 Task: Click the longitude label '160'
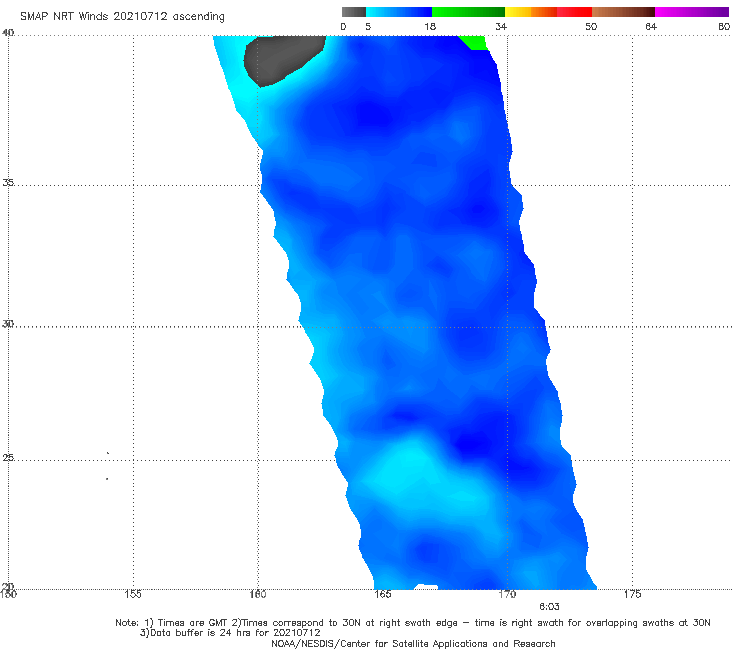(258, 594)
